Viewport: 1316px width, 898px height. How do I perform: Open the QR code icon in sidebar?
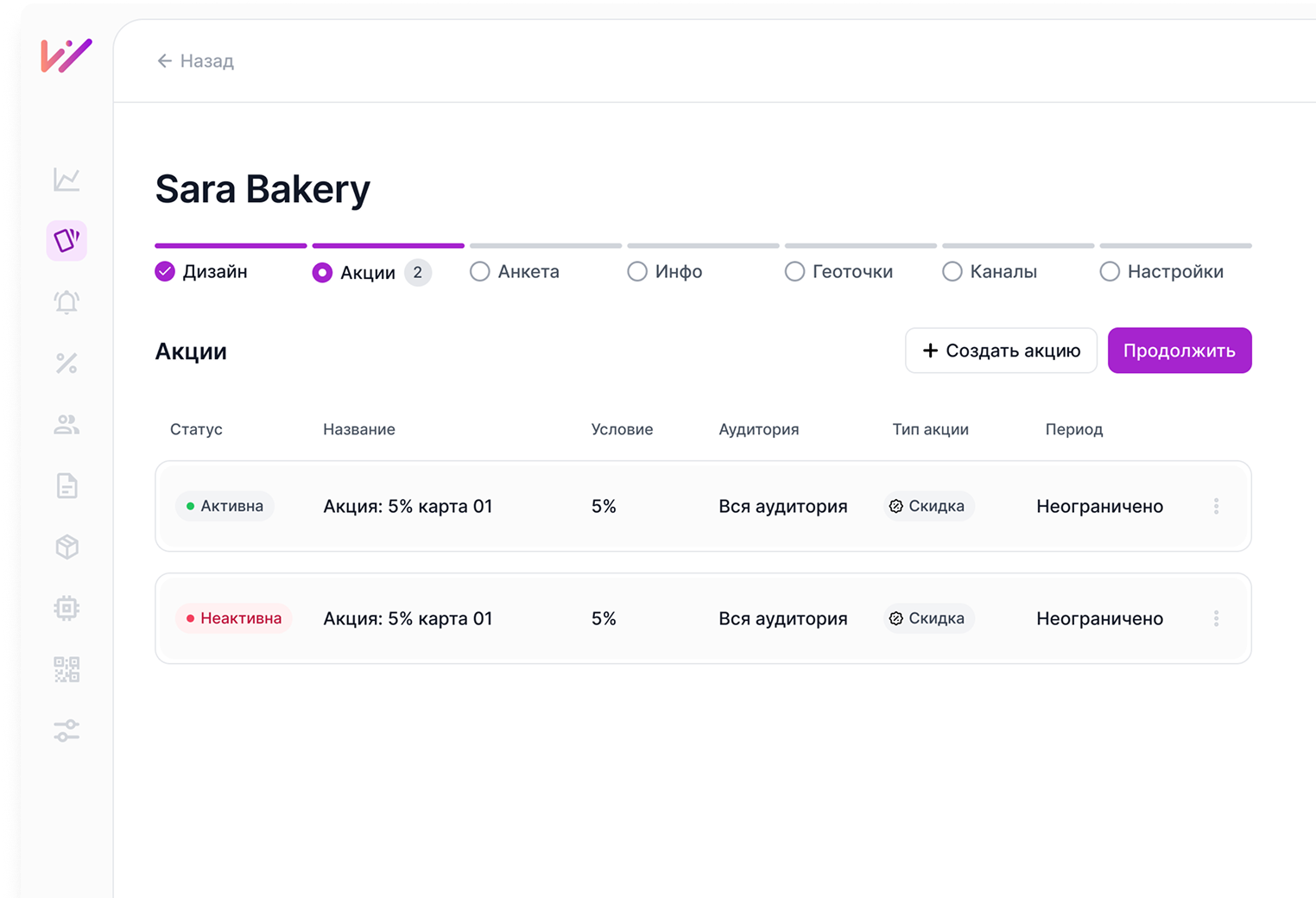pyautogui.click(x=66, y=669)
